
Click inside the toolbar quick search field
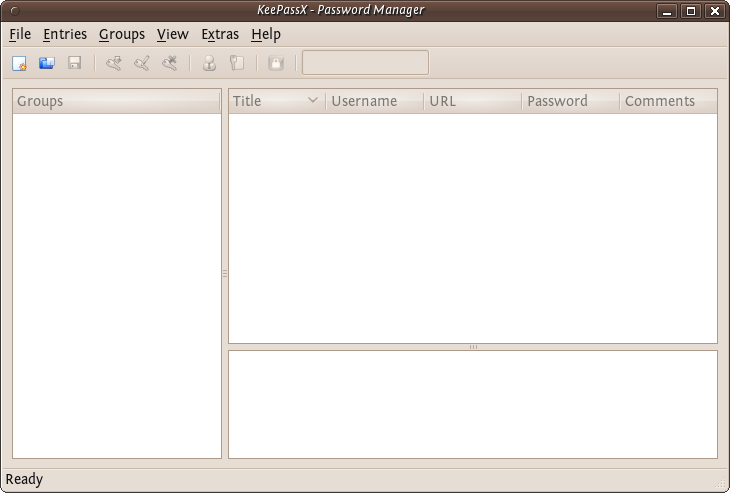[x=365, y=63]
